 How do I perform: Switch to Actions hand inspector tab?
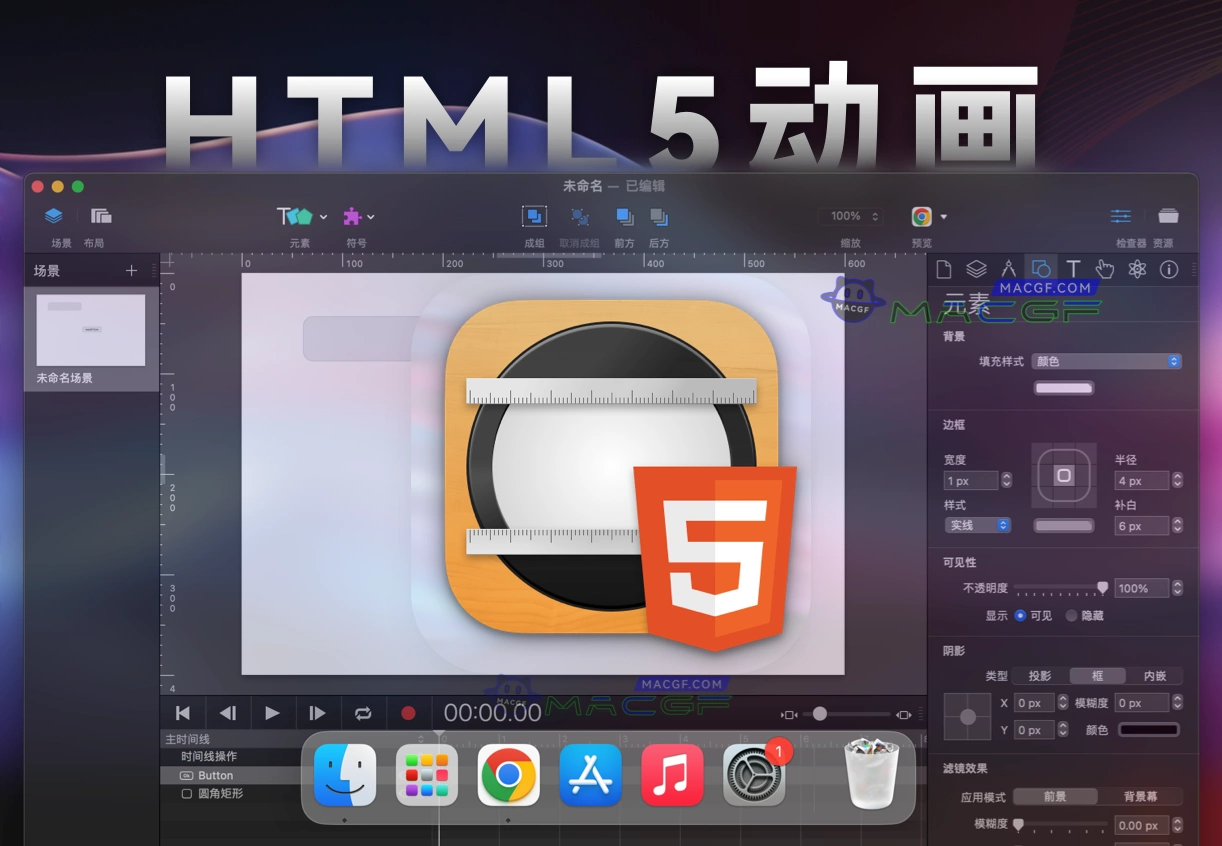tap(1104, 269)
